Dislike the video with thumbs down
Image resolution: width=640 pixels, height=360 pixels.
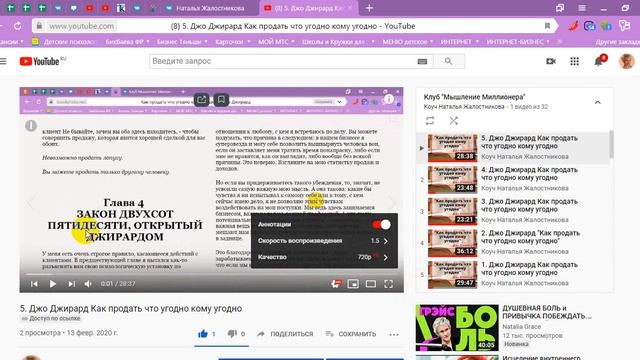point(232,334)
